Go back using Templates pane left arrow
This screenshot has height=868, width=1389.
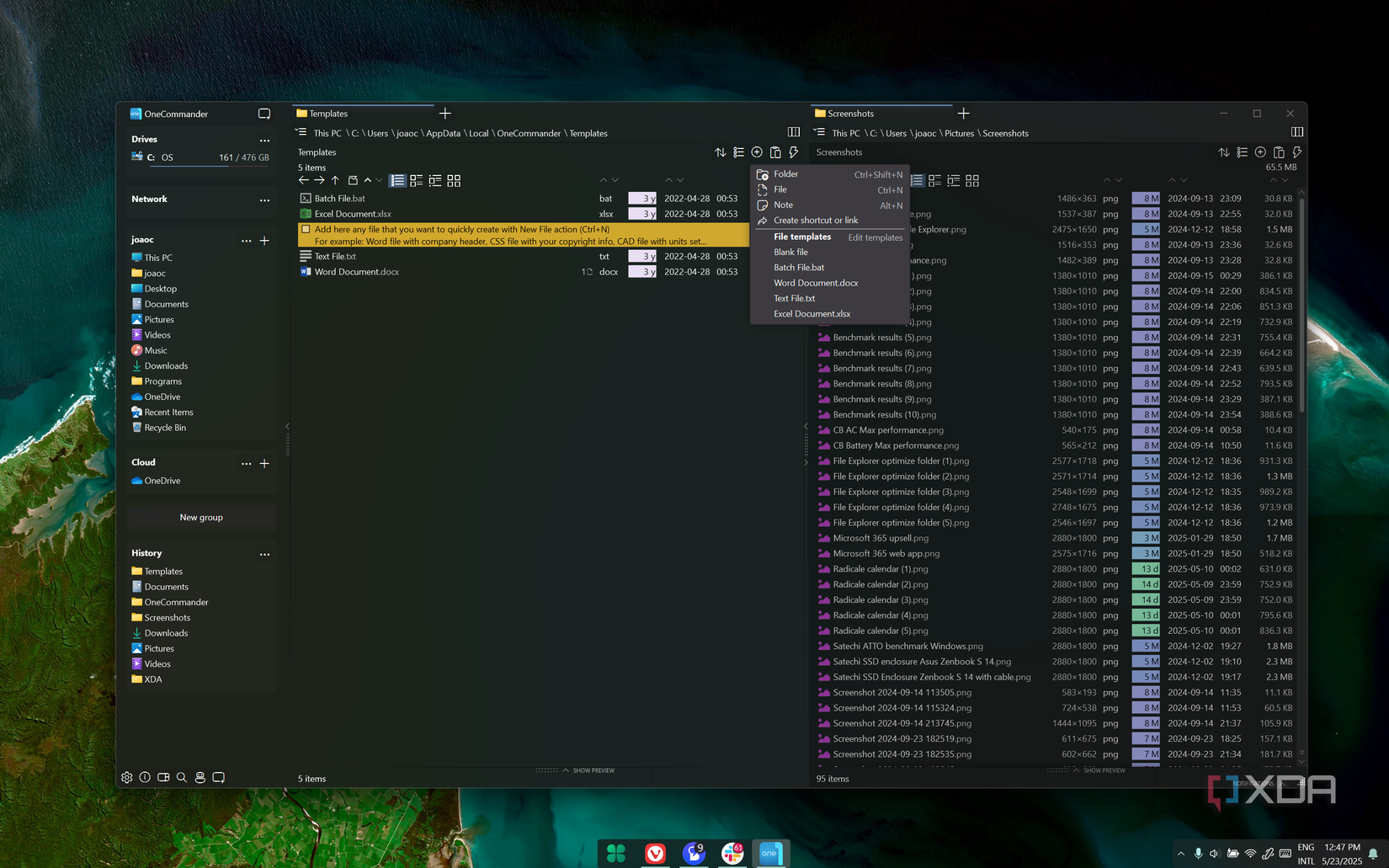pos(304,180)
